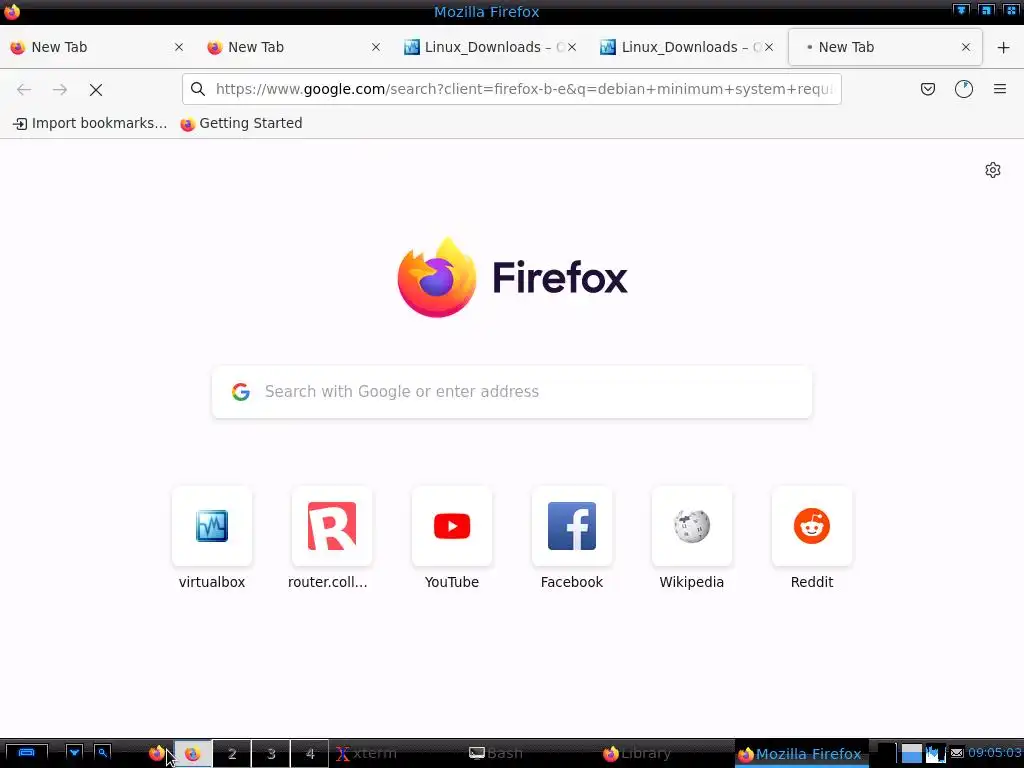This screenshot has height=768, width=1024.
Task: Click the Google G logo in the search box
Action: pos(241,391)
